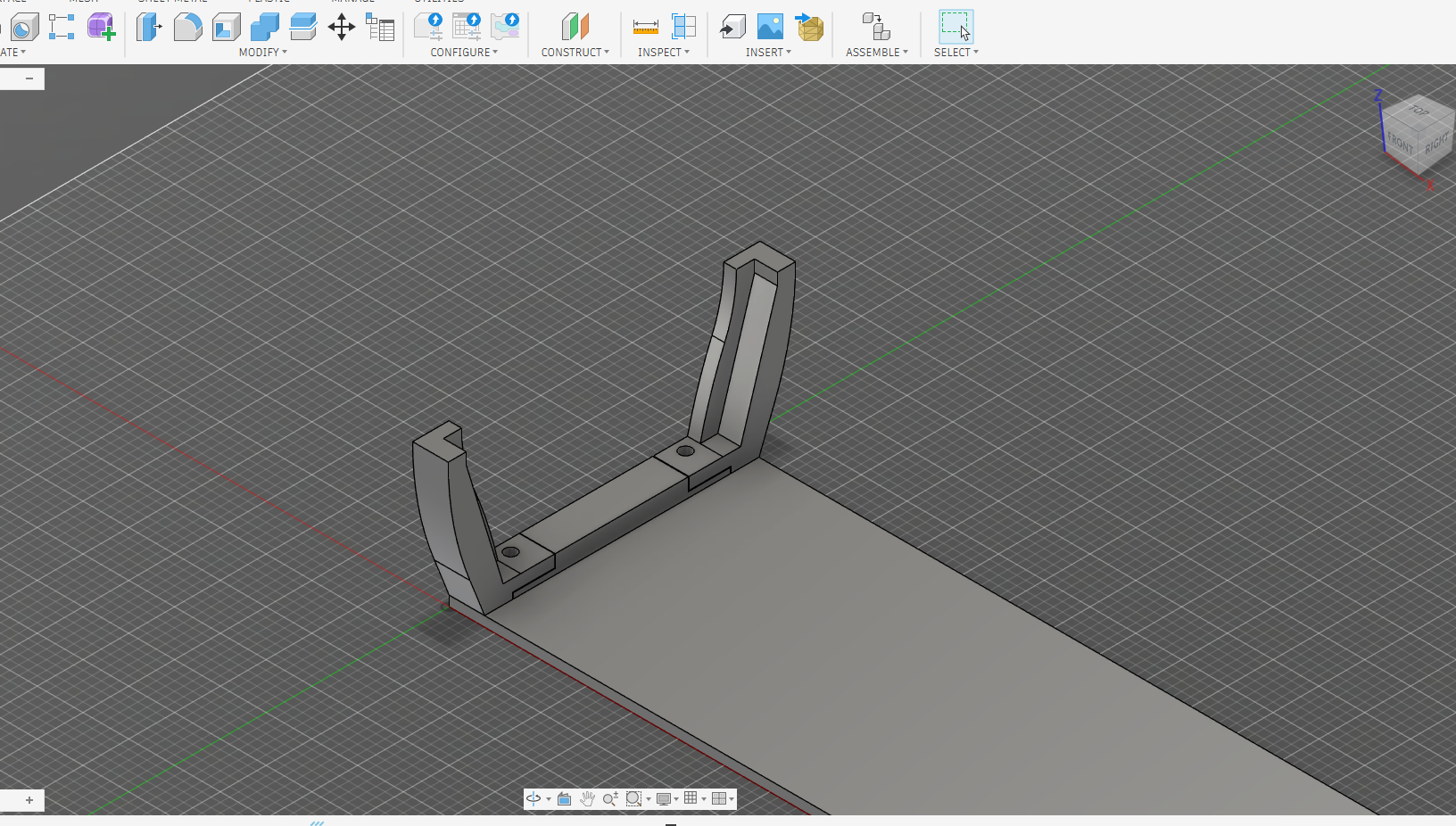Screen dimensions: 1456x826
Task: Click the Fit zoom window icon
Action: coord(633,798)
